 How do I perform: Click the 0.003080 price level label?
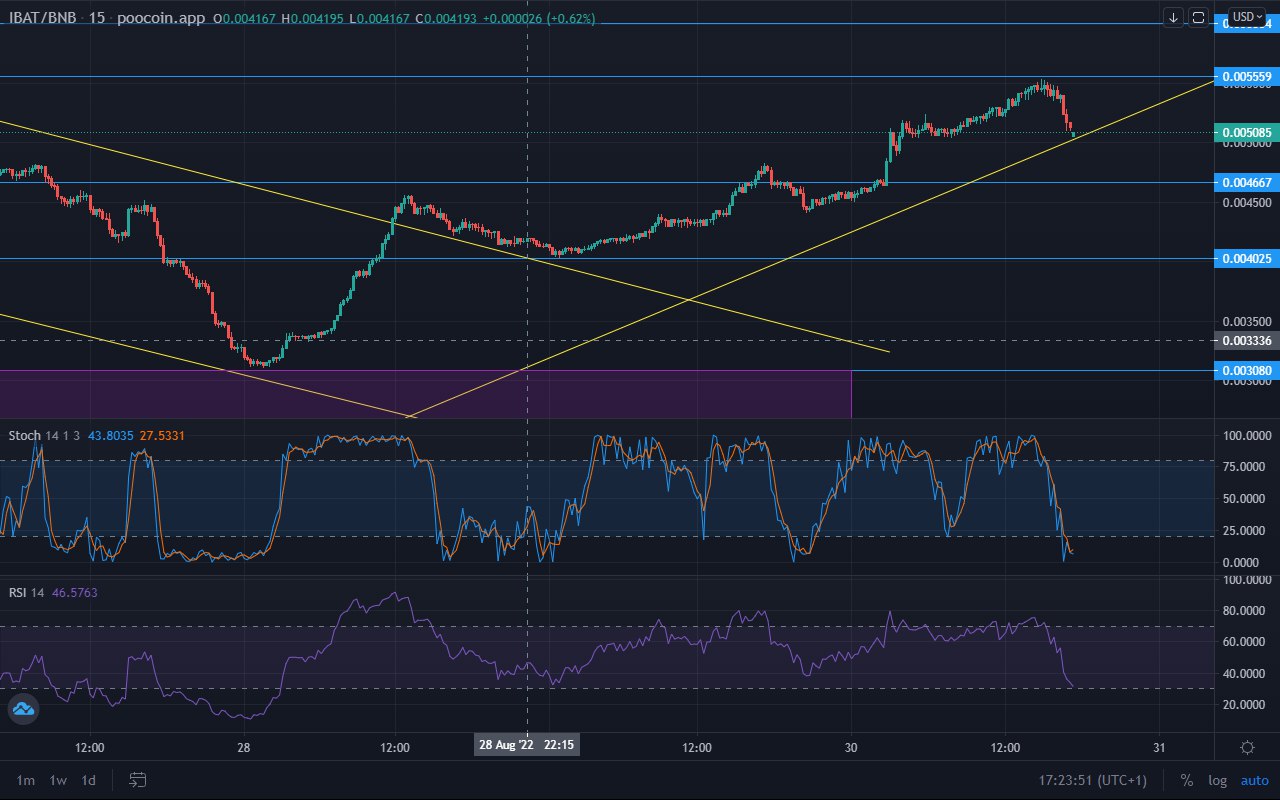[1246, 371]
